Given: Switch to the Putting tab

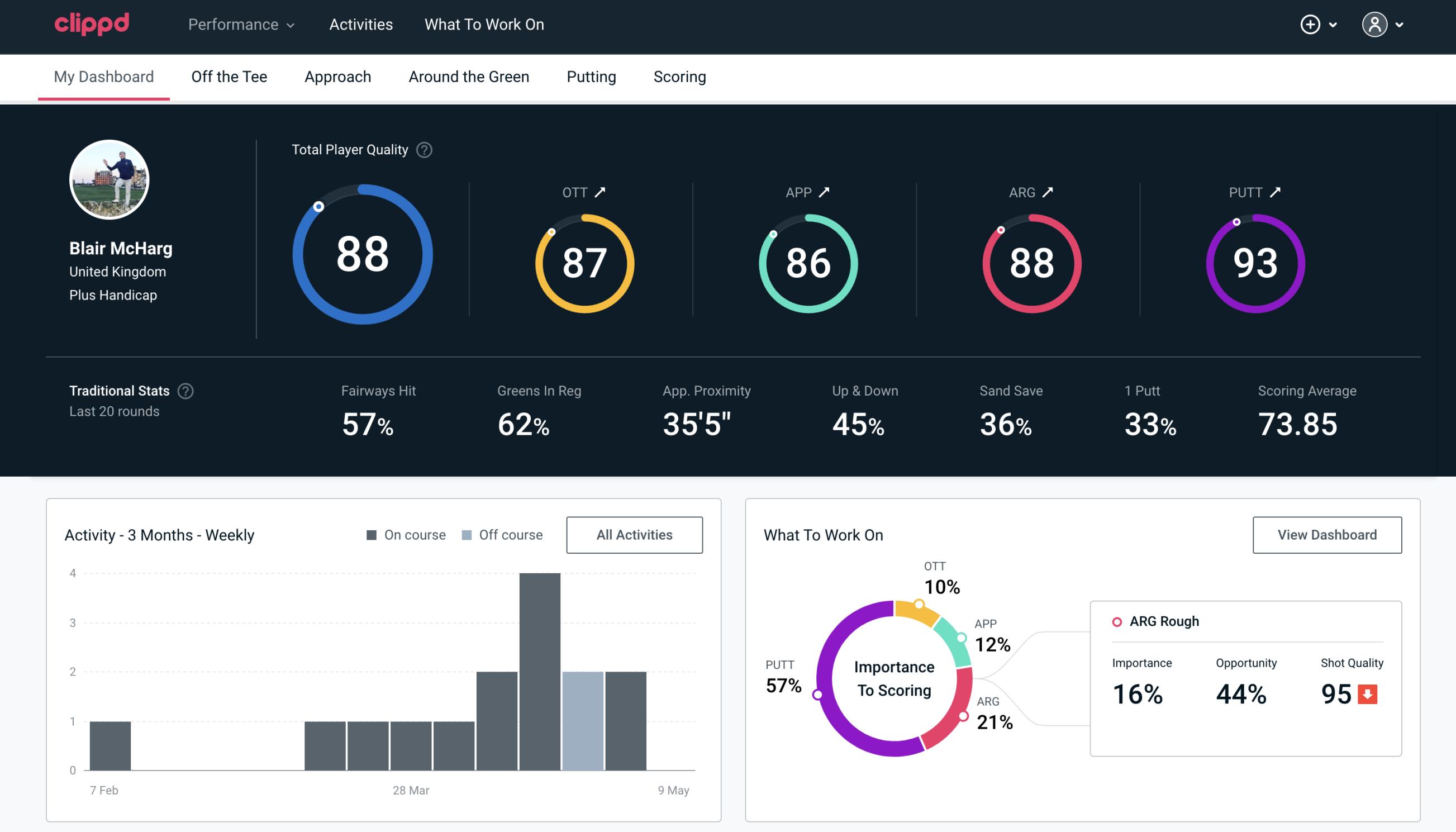Looking at the screenshot, I should tap(590, 76).
